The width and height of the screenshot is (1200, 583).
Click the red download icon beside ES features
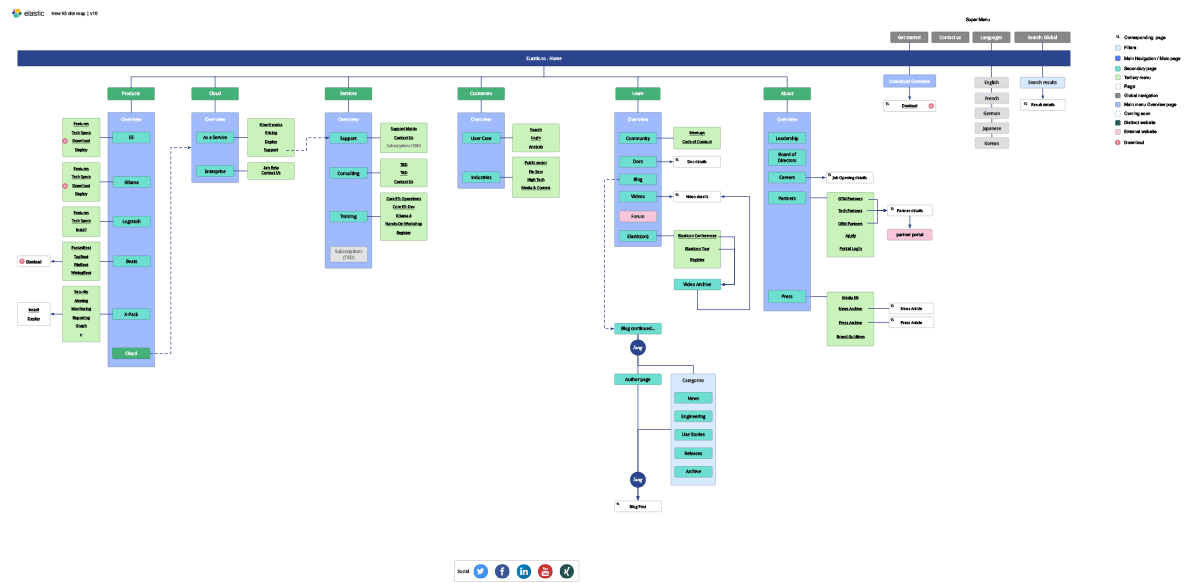pos(66,141)
